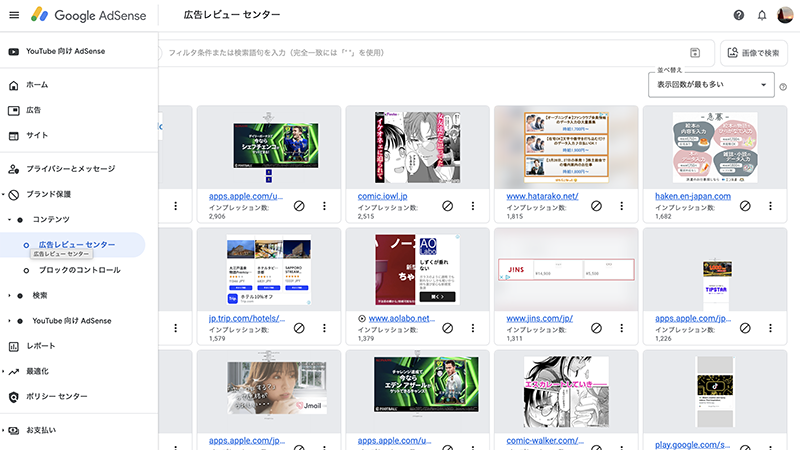Click the Google AdSense logo
The height and width of the screenshot is (450, 800).
[89, 15]
